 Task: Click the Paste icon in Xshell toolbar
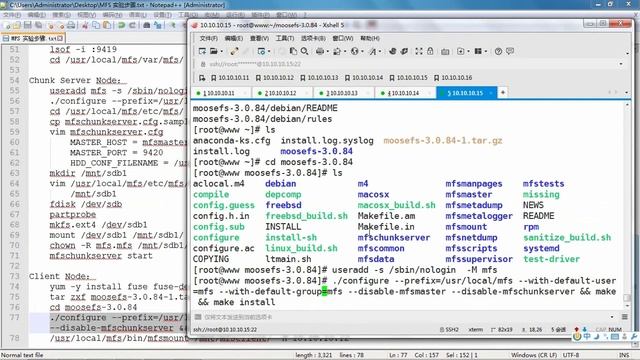[293, 51]
